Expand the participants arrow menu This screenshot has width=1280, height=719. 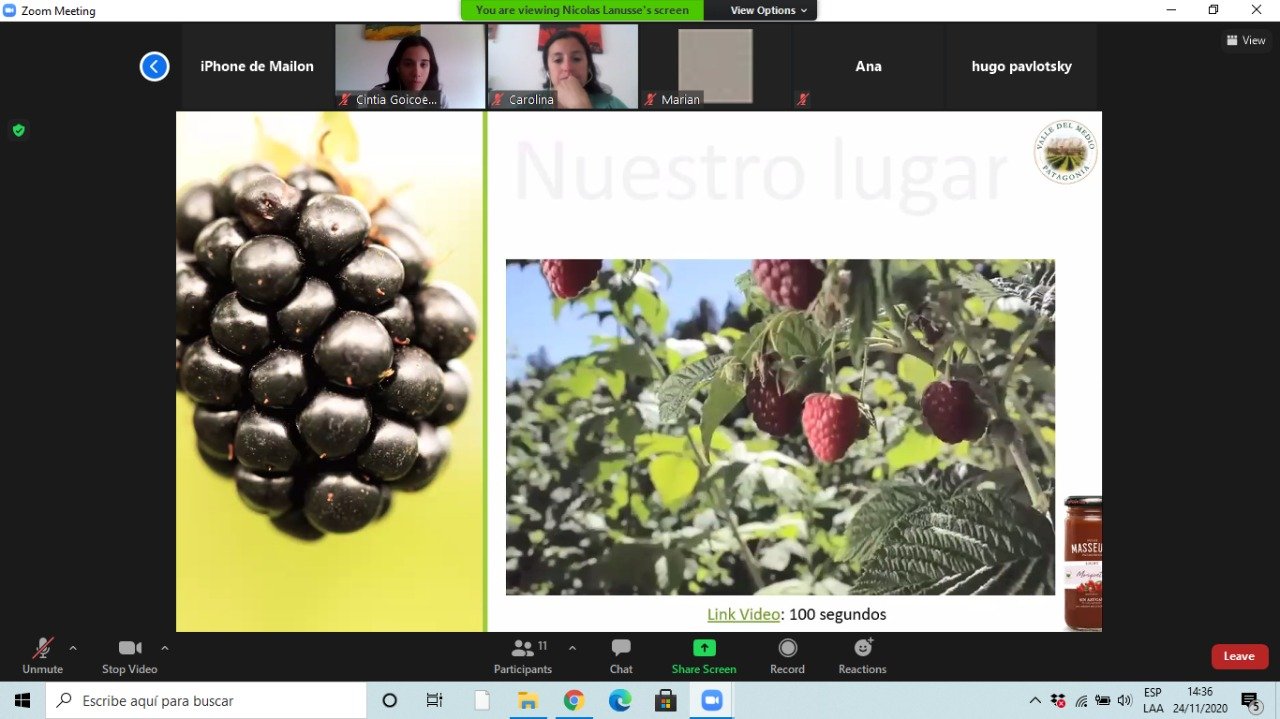(572, 648)
